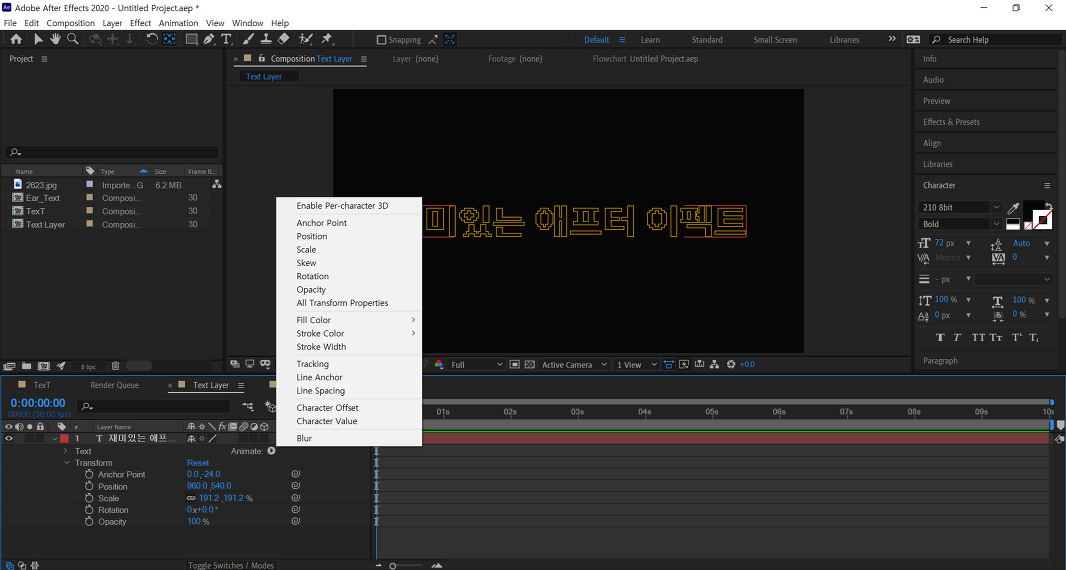Click the red label color of layer 1
The width and height of the screenshot is (1066, 570).
(x=65, y=439)
